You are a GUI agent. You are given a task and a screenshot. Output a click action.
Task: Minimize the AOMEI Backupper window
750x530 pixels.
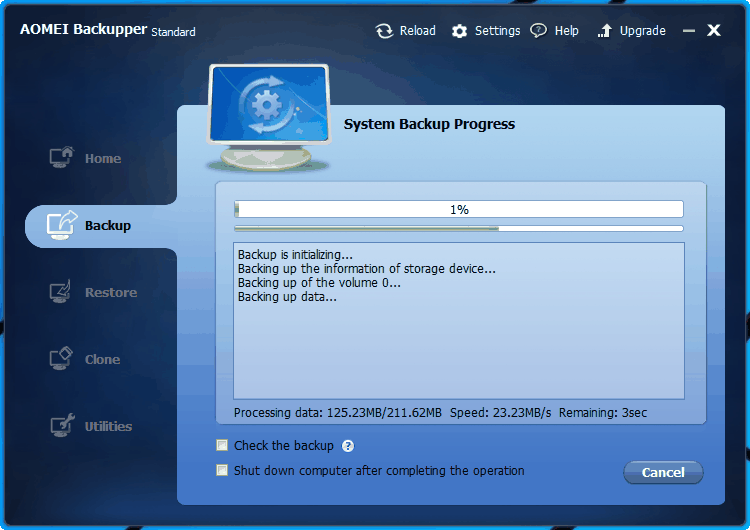689,31
